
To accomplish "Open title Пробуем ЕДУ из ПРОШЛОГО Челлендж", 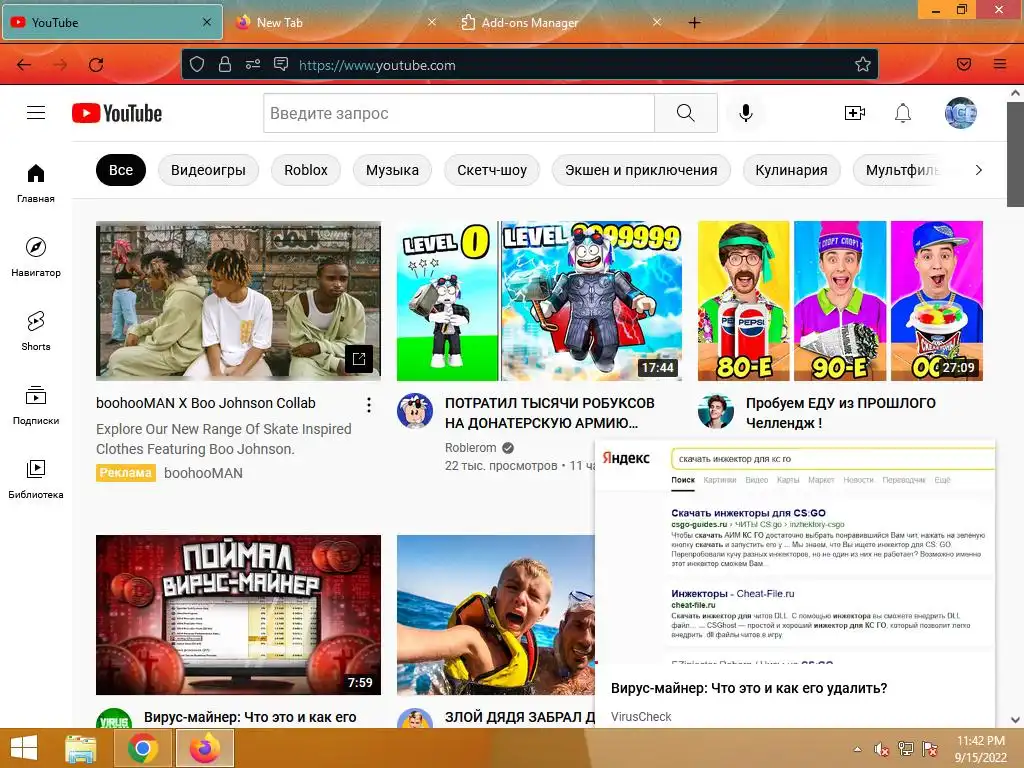I will [x=841, y=413].
